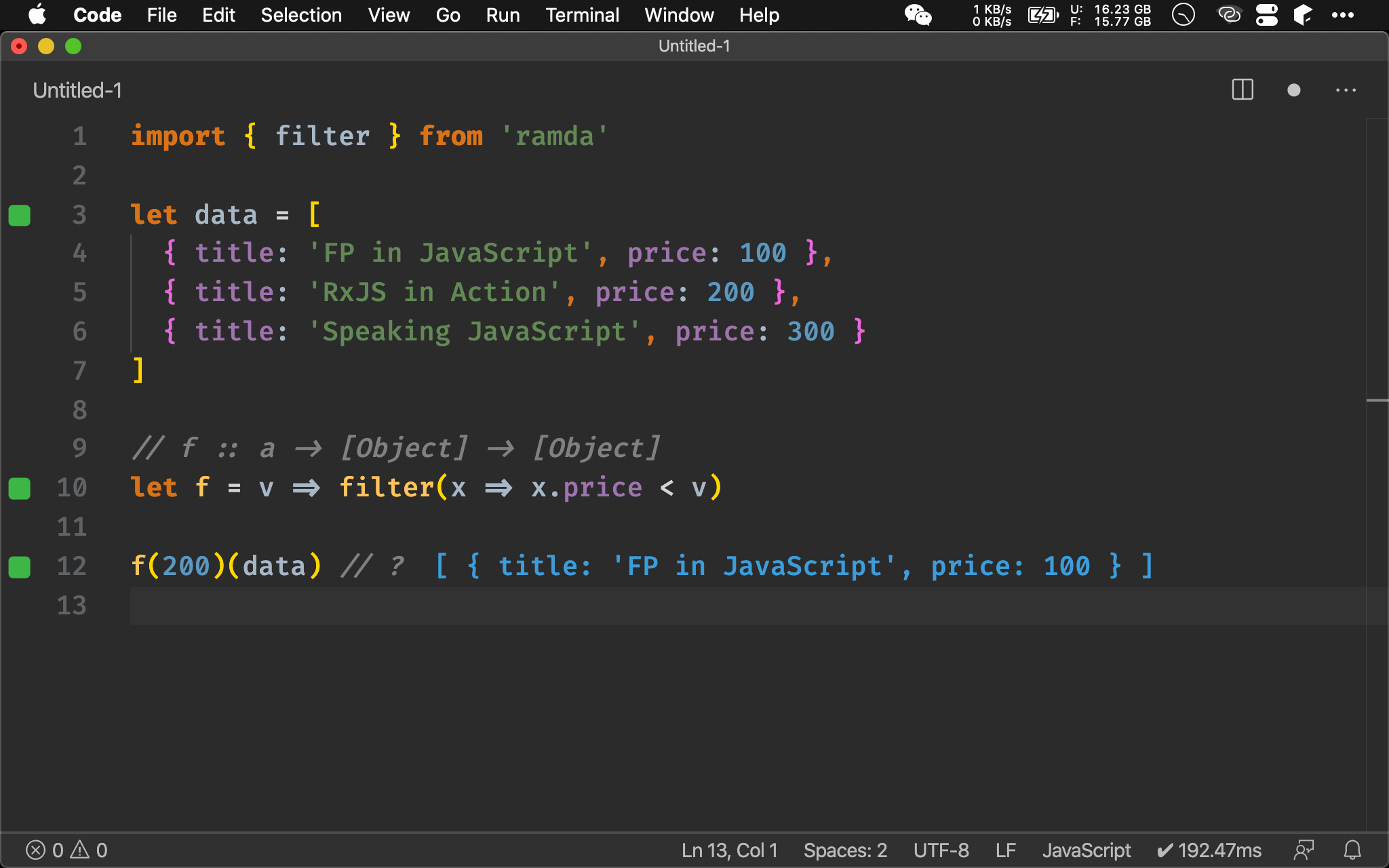Open the Selection menu
The width and height of the screenshot is (1389, 868).
click(x=301, y=15)
